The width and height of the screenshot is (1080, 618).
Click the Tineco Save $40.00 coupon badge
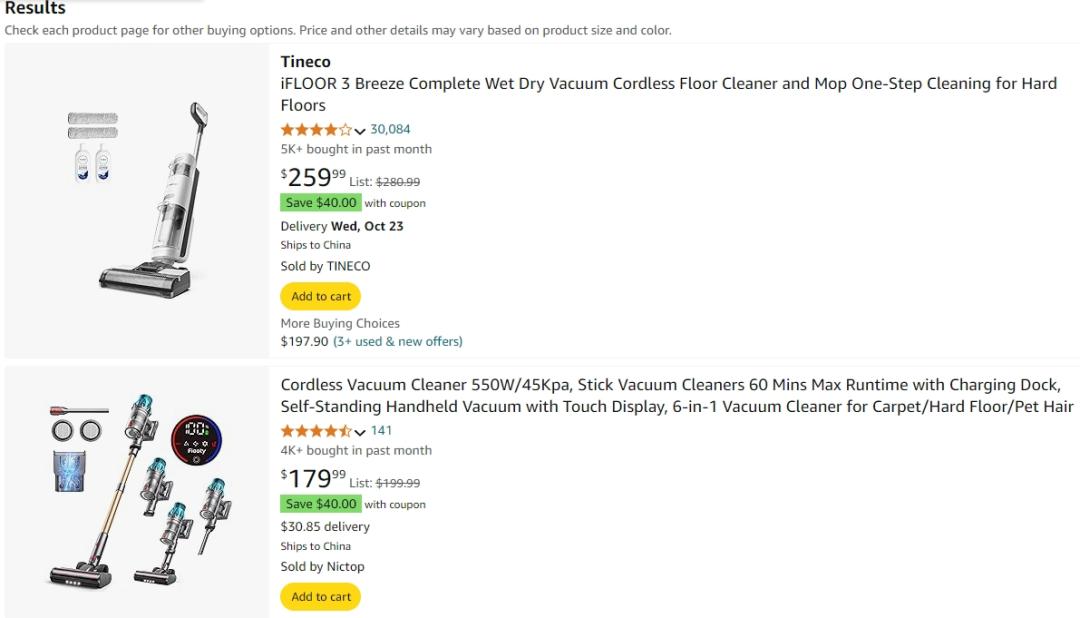coord(321,202)
